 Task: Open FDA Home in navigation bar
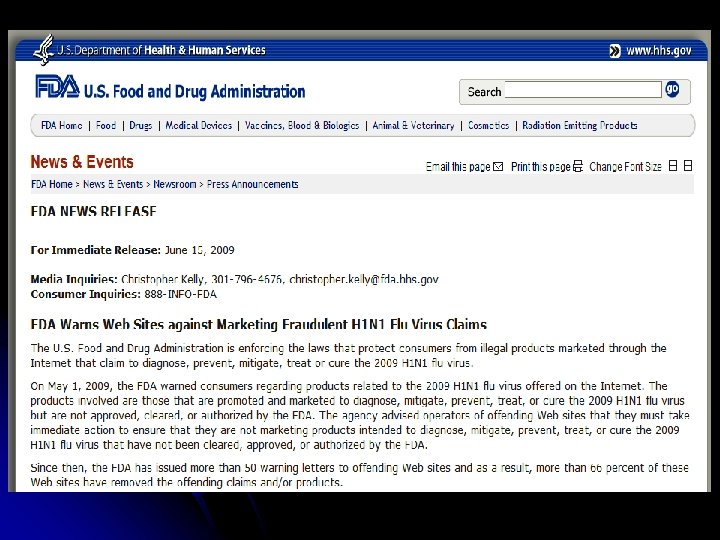(x=62, y=125)
